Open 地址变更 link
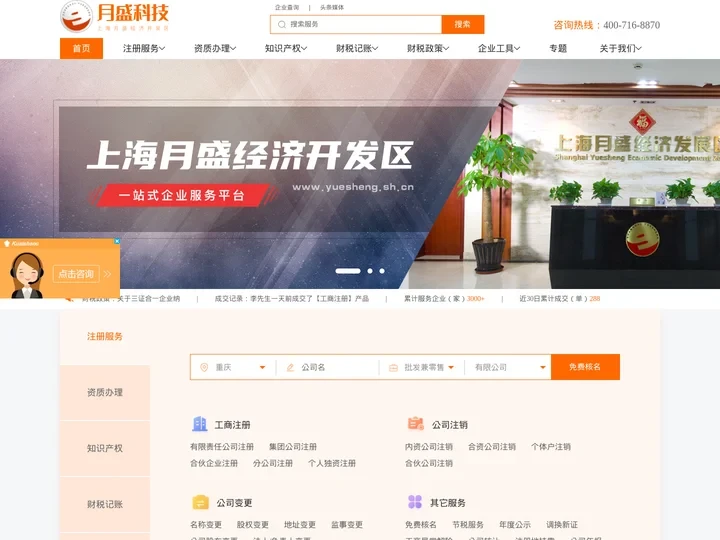 [x=300, y=525]
